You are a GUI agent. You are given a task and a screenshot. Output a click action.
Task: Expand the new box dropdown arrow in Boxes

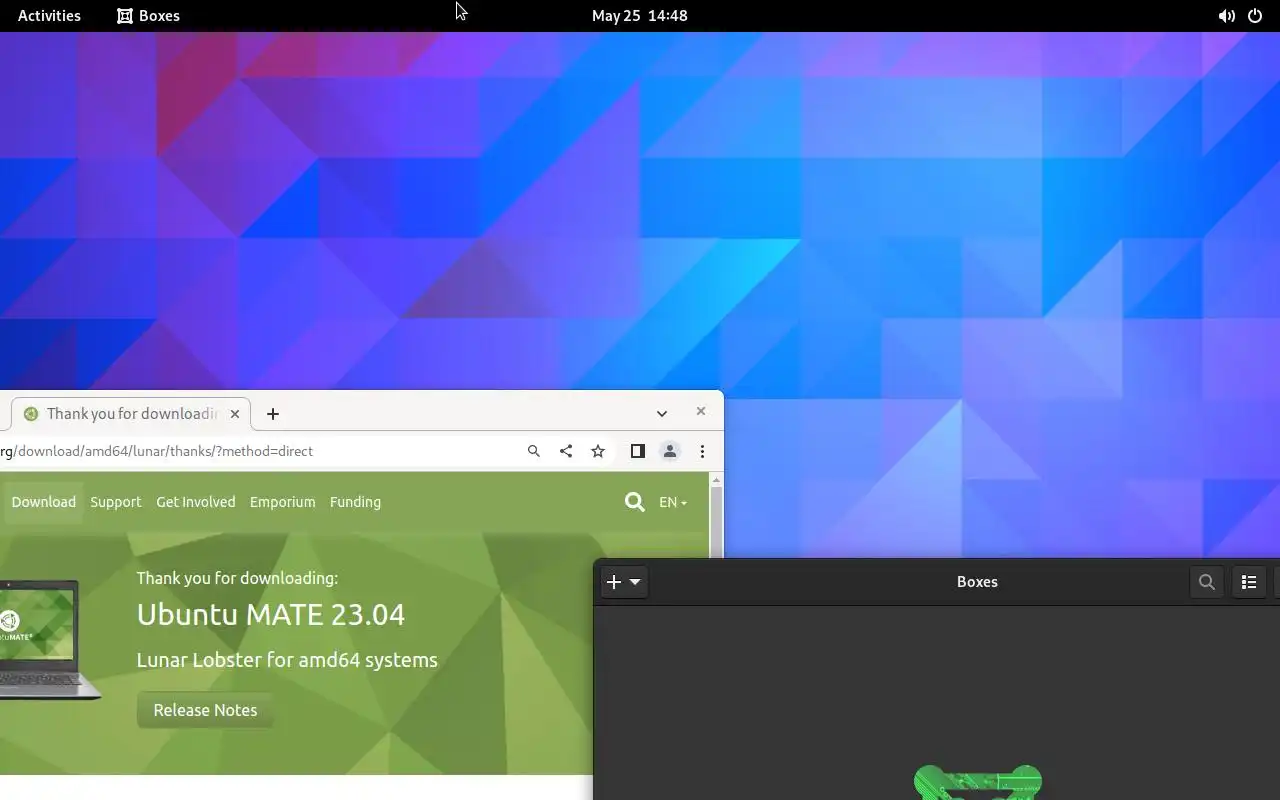[x=635, y=582]
